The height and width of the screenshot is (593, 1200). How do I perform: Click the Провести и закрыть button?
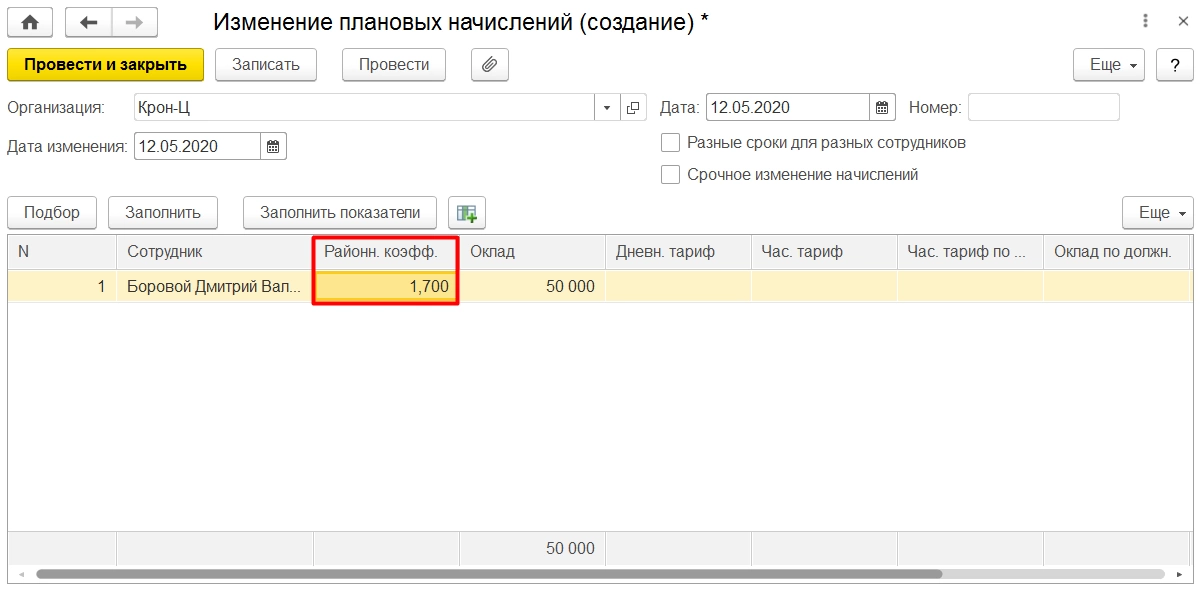coord(106,65)
